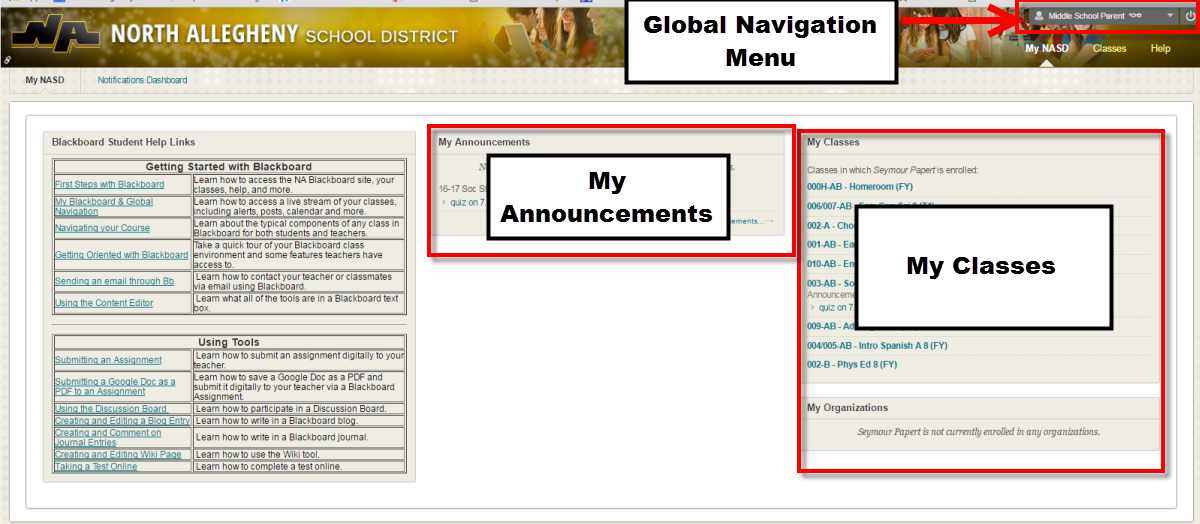
Task: Click 'Learn how to complete a test online.' text
Action: point(268,466)
